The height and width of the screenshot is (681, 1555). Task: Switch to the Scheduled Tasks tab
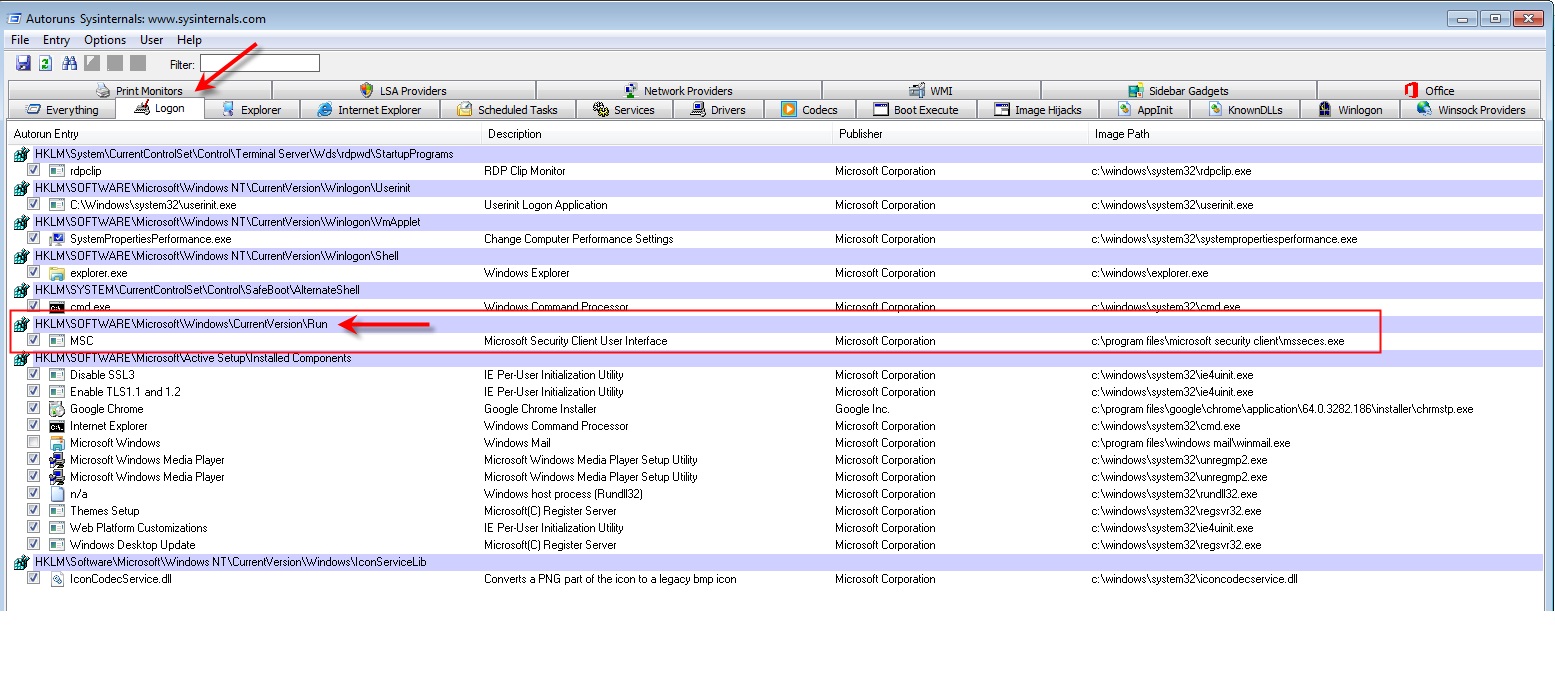[507, 110]
